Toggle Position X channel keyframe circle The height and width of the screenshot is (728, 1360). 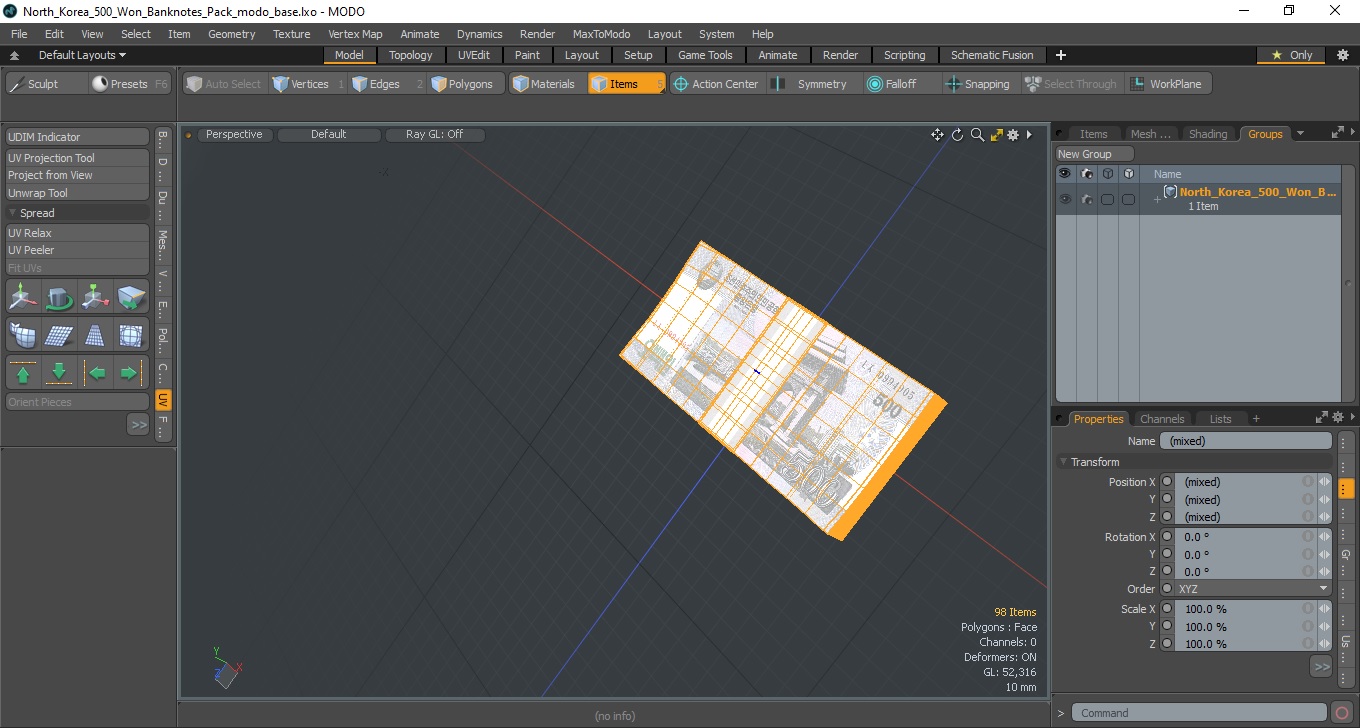(1167, 482)
